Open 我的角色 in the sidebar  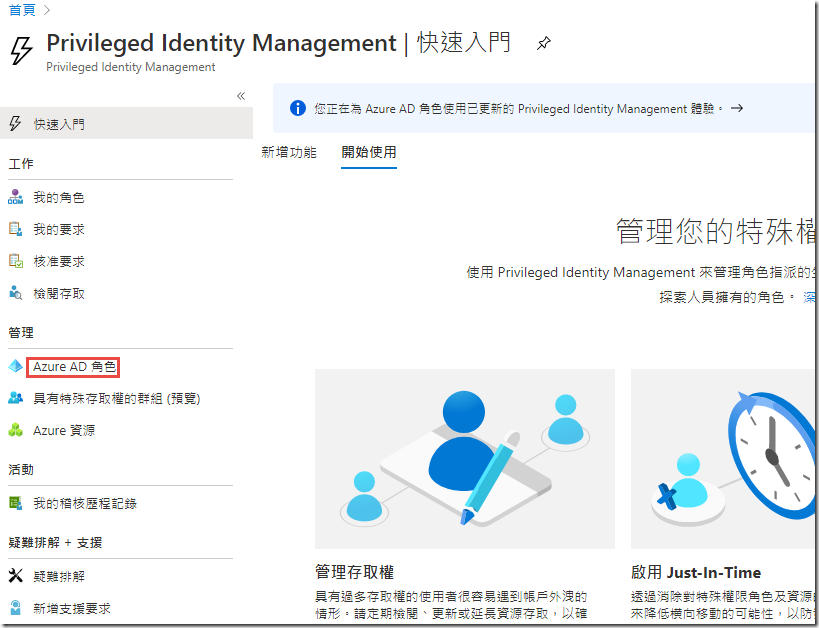59,198
